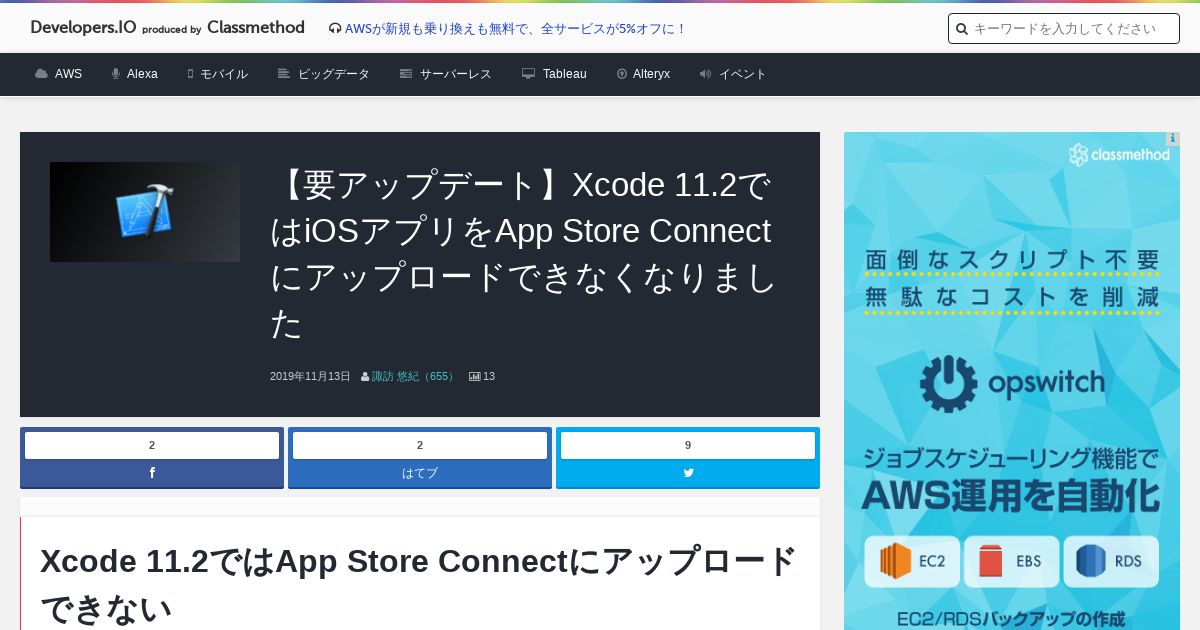
Task: Click the list icon next to ビッグデータ
Action: tap(284, 74)
